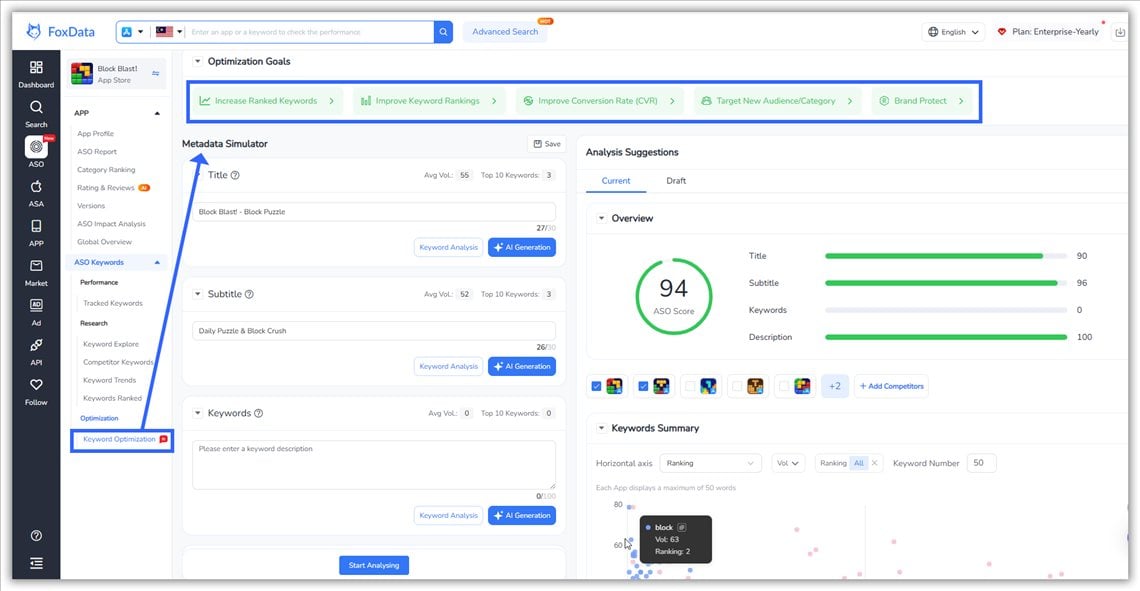Collapse the Subtitle section
This screenshot has width=1140, height=591.
197,294
